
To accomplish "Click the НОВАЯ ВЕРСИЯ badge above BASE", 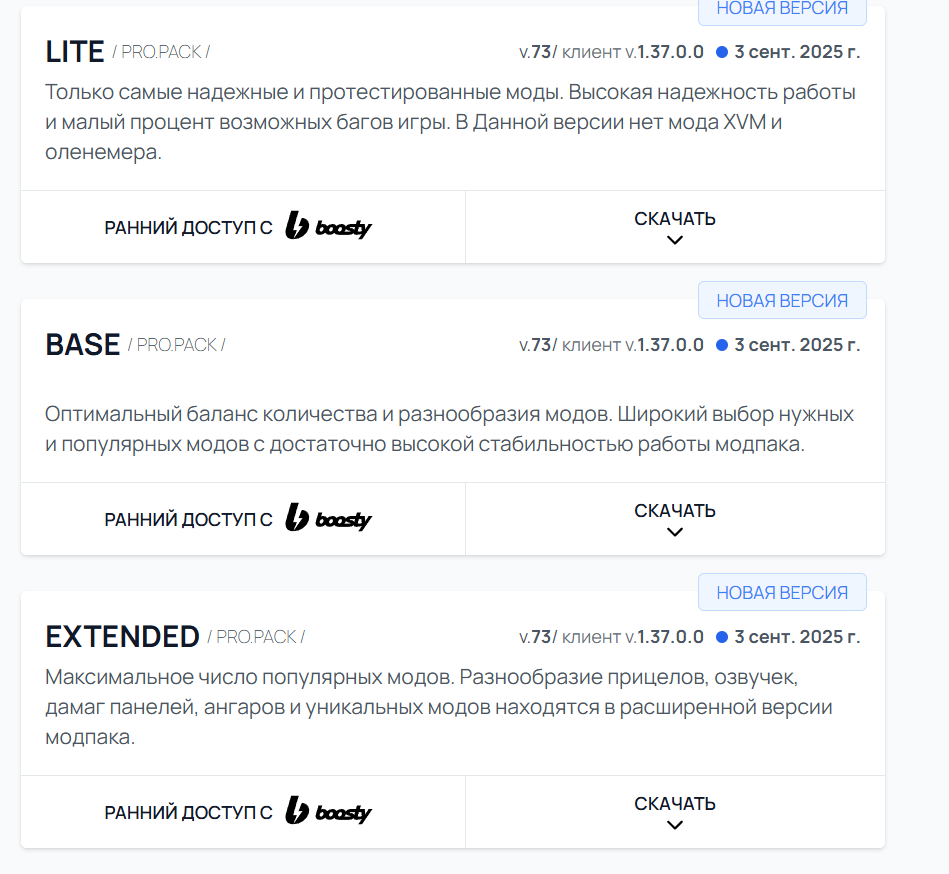I will point(782,300).
